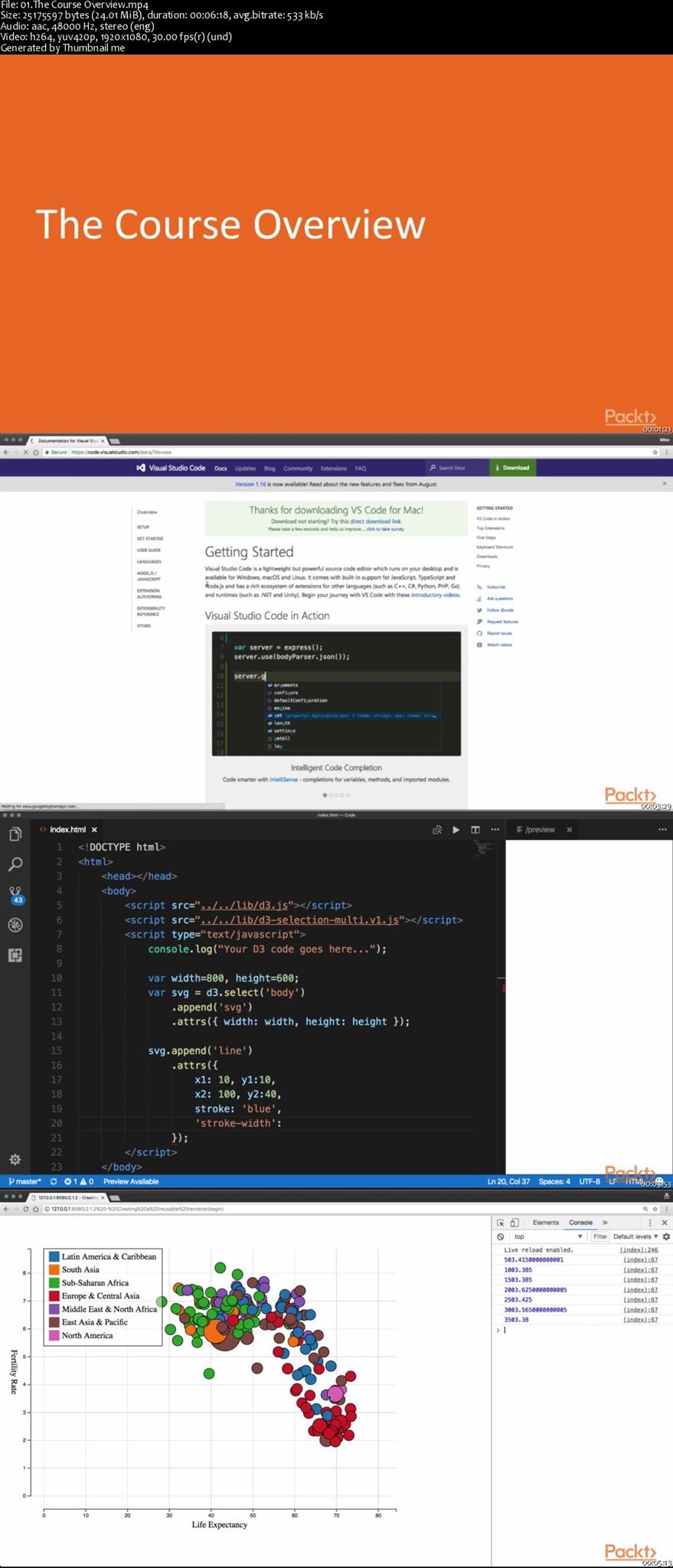Open the Docs menu in VS Code site
The image size is (673, 1568).
point(221,468)
